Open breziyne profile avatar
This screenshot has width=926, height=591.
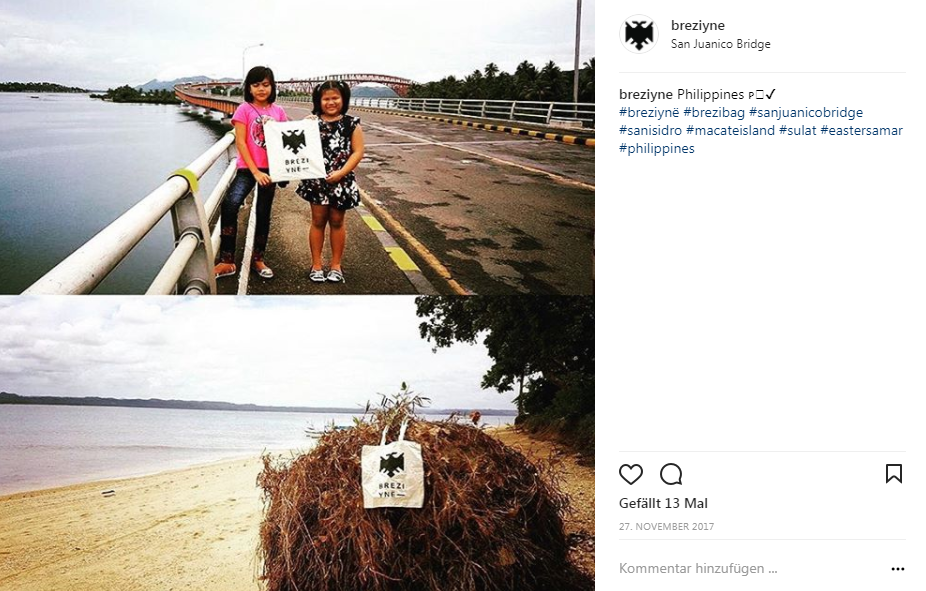tap(638, 34)
